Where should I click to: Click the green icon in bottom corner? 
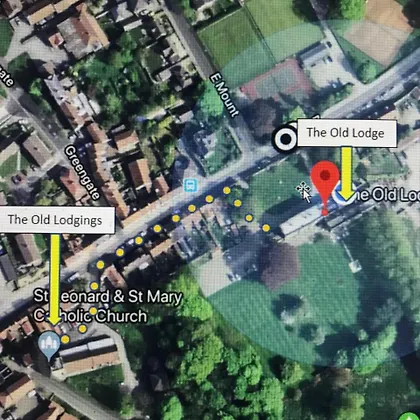pos(408,417)
